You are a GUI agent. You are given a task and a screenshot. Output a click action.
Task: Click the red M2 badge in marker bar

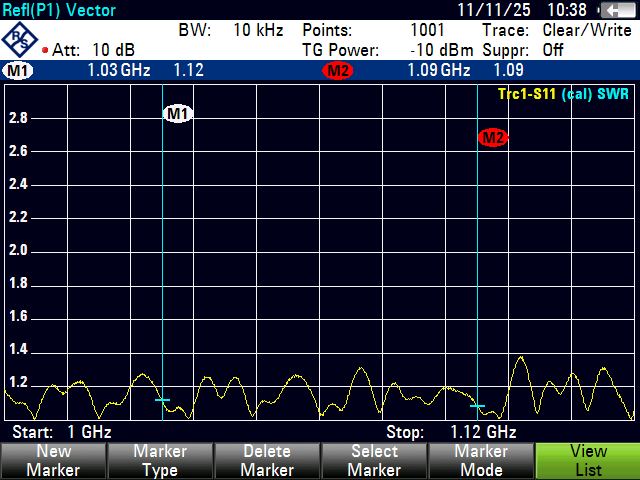pos(338,70)
